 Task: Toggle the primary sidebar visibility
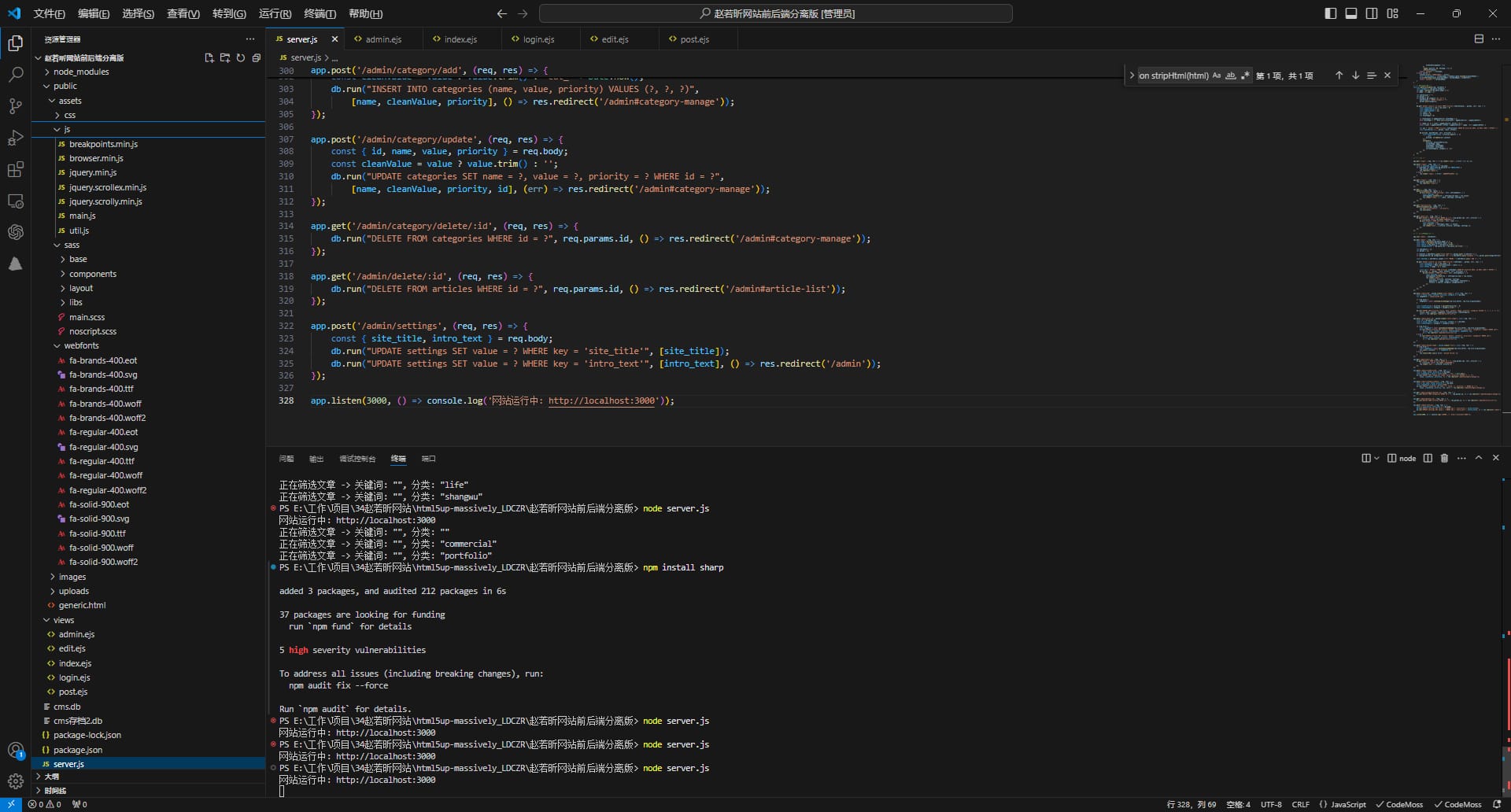tap(1331, 13)
